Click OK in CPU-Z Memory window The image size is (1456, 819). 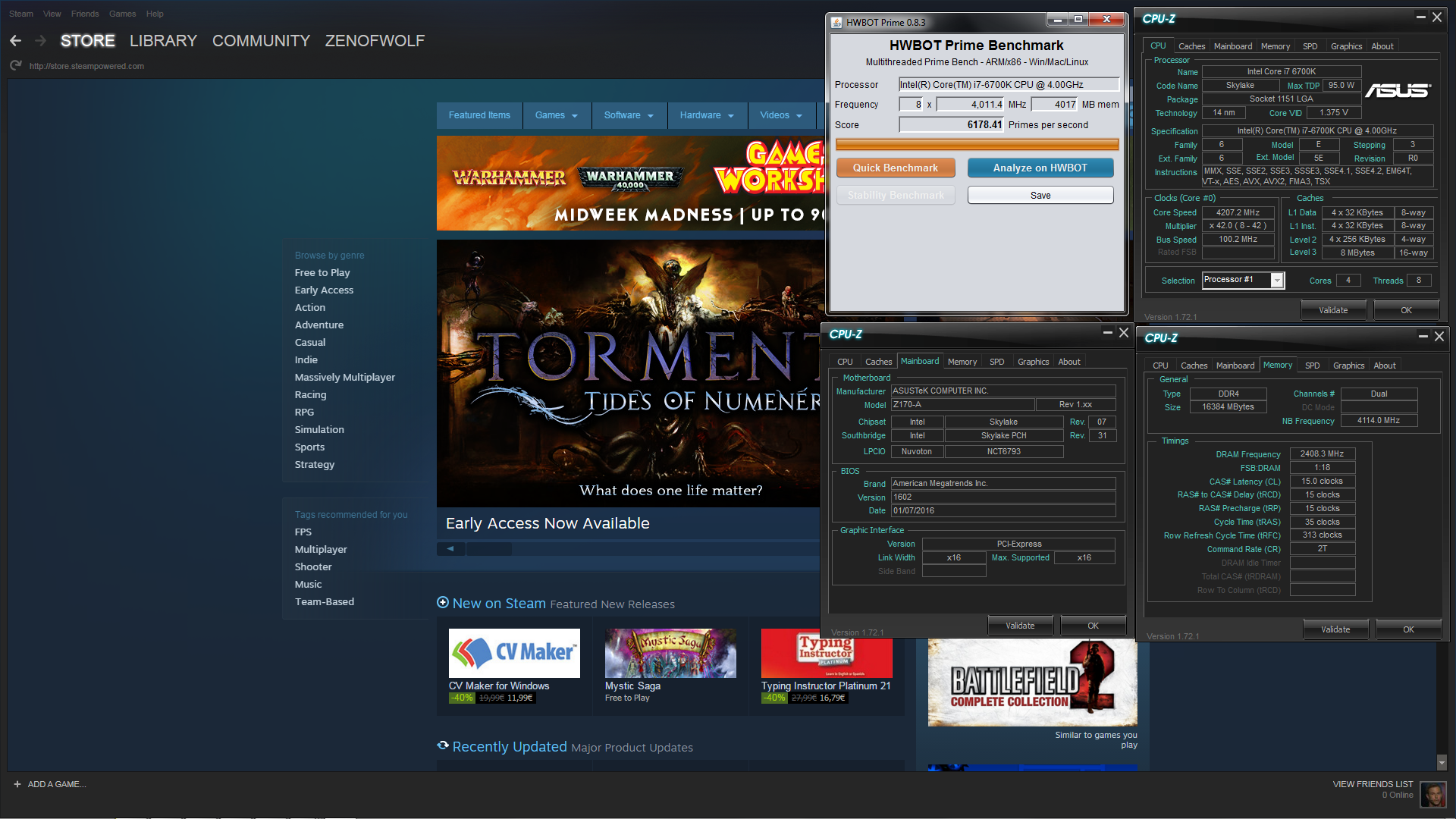1408,629
